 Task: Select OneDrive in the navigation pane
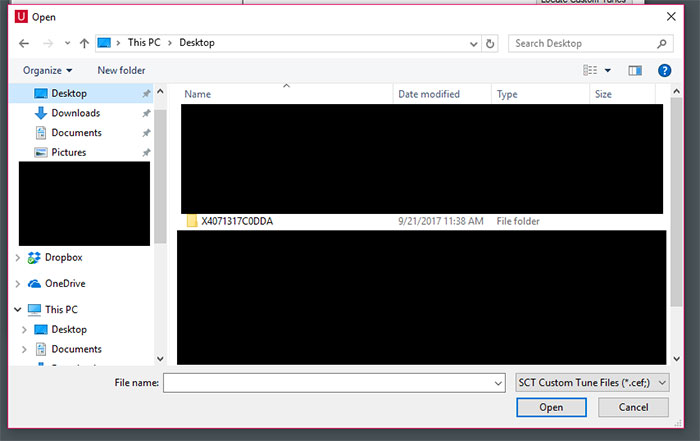pos(65,283)
